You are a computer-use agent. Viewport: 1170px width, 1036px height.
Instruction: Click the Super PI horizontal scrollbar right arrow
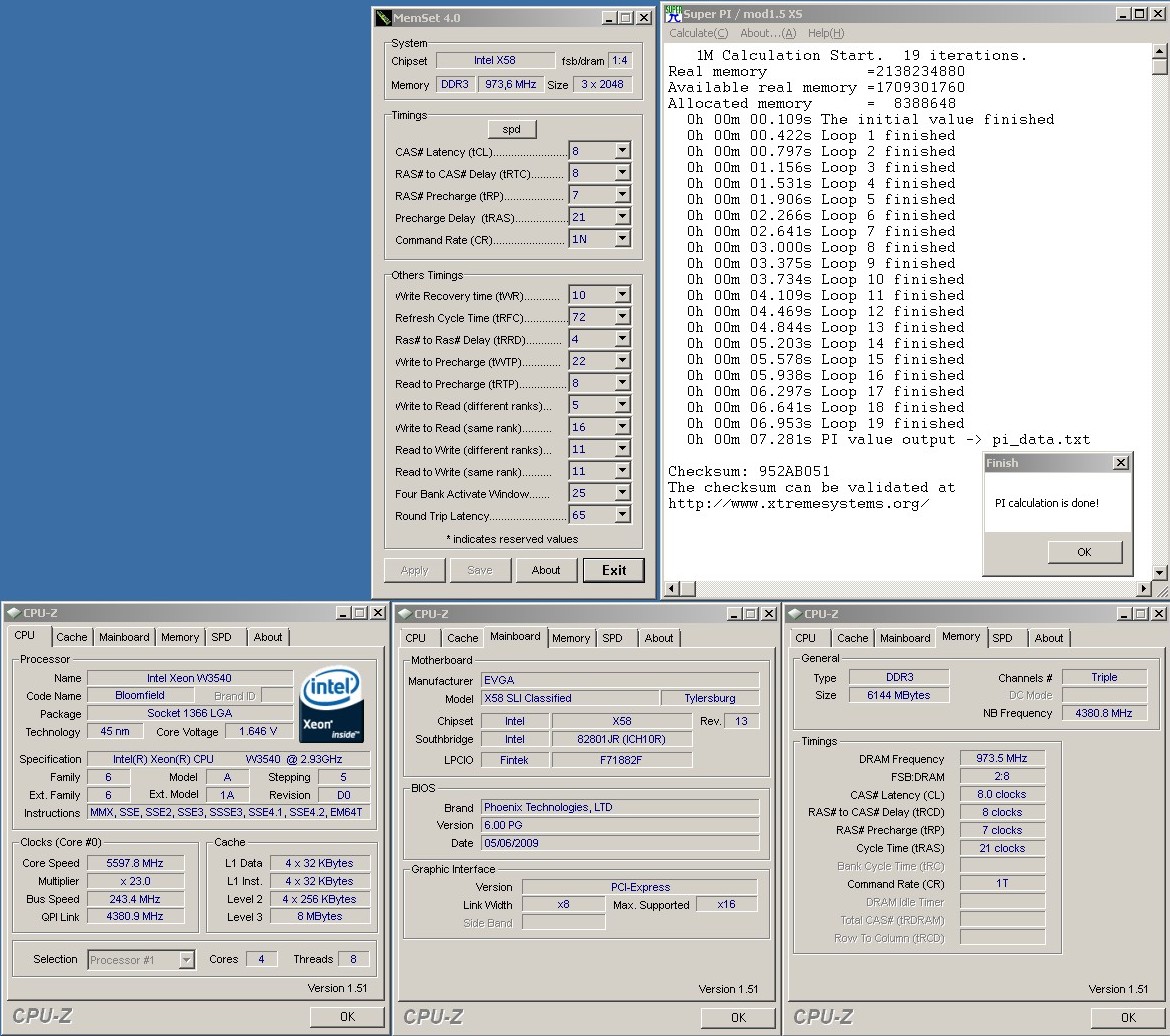[x=1144, y=588]
